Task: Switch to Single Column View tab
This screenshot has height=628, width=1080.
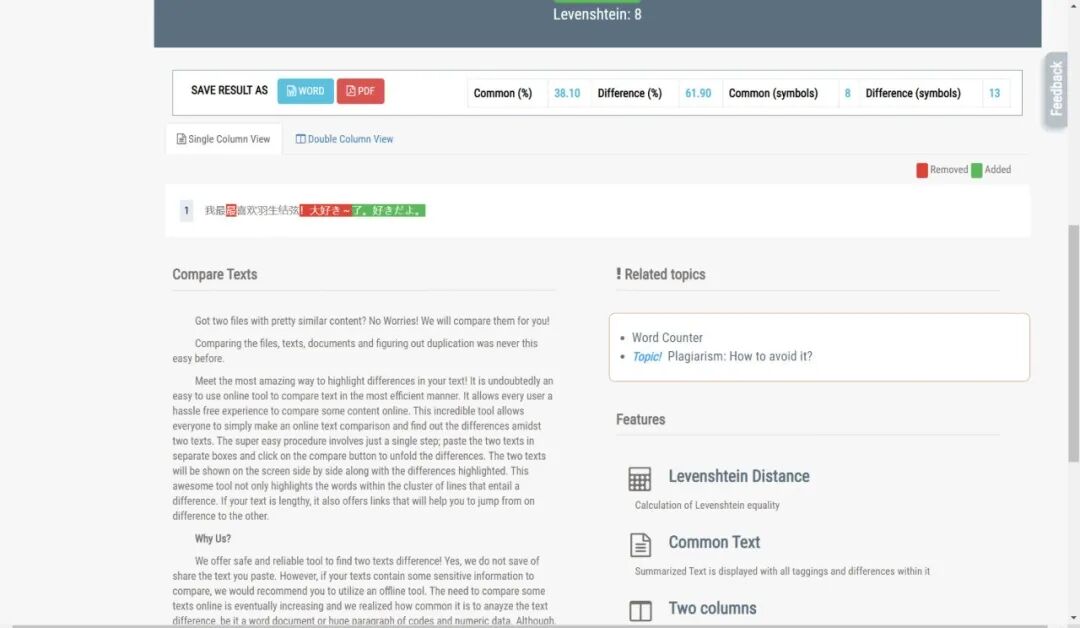Action: [x=223, y=139]
